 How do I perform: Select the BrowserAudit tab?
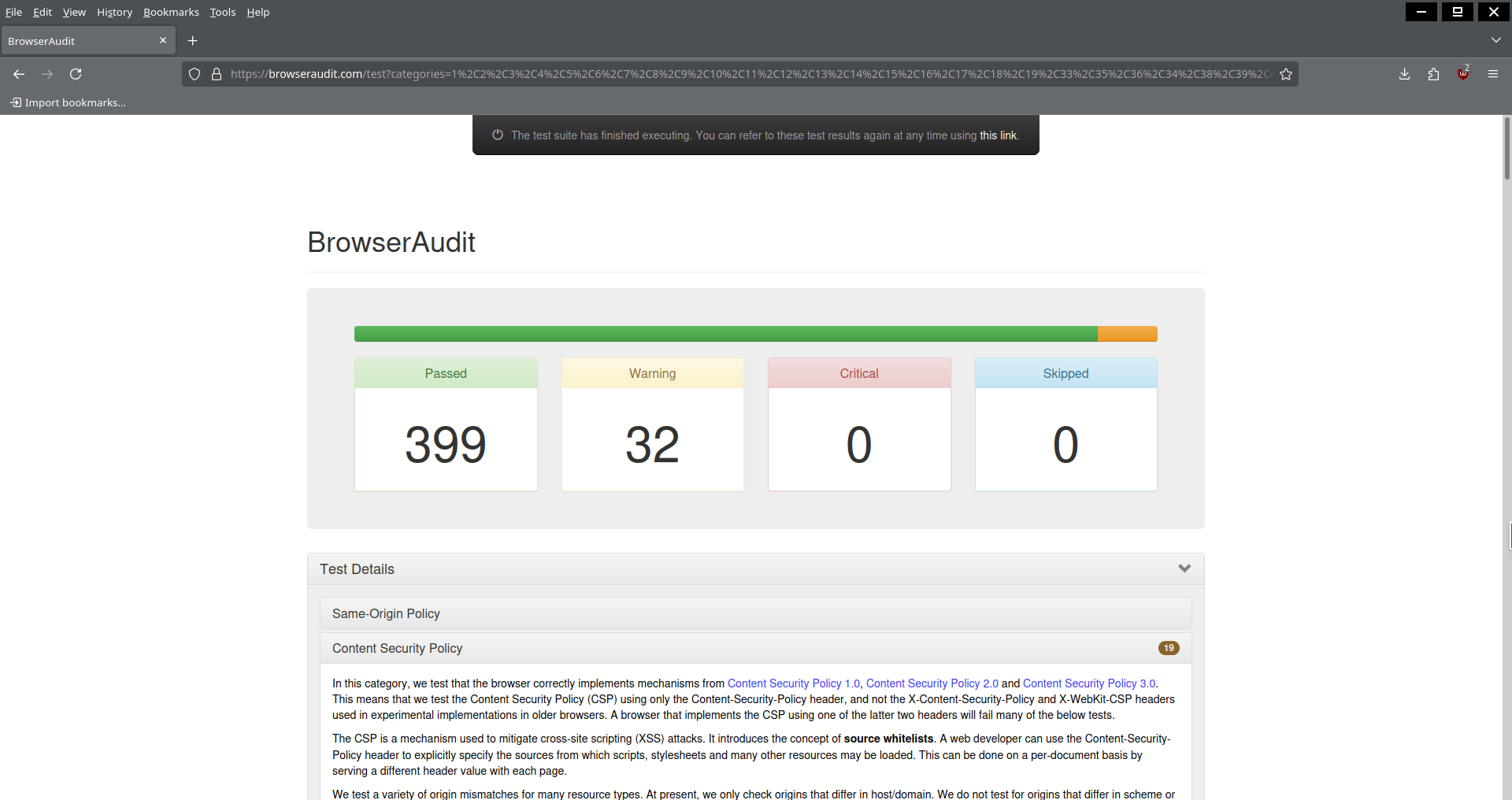[x=88, y=41]
